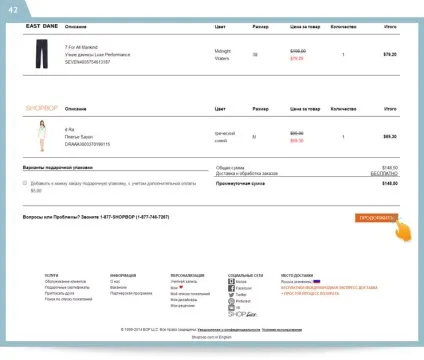Click orange free international express delivery text
The height and width of the screenshot is (360, 424).
329,287
